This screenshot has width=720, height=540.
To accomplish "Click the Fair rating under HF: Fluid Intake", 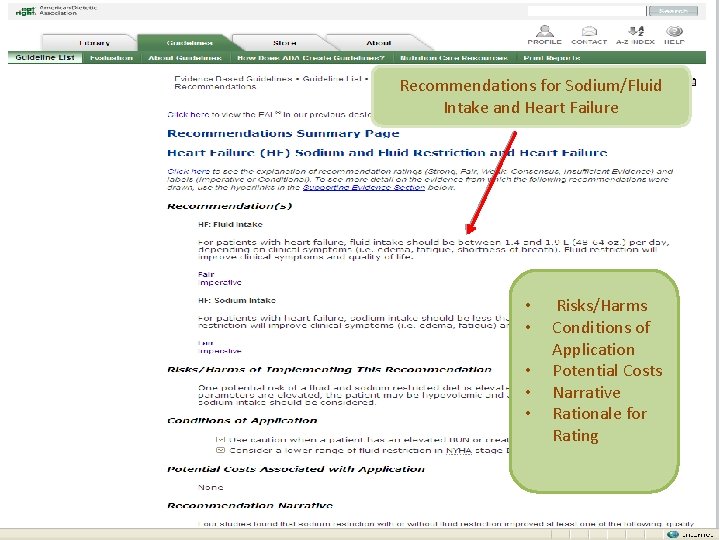I will coord(206,274).
